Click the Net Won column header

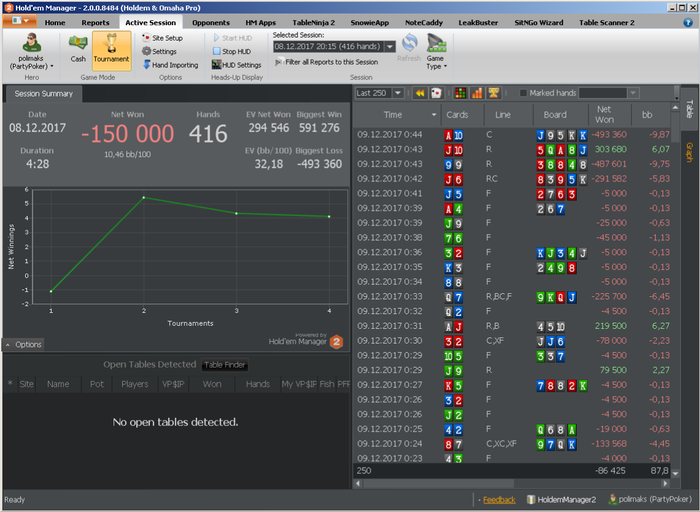(x=609, y=115)
